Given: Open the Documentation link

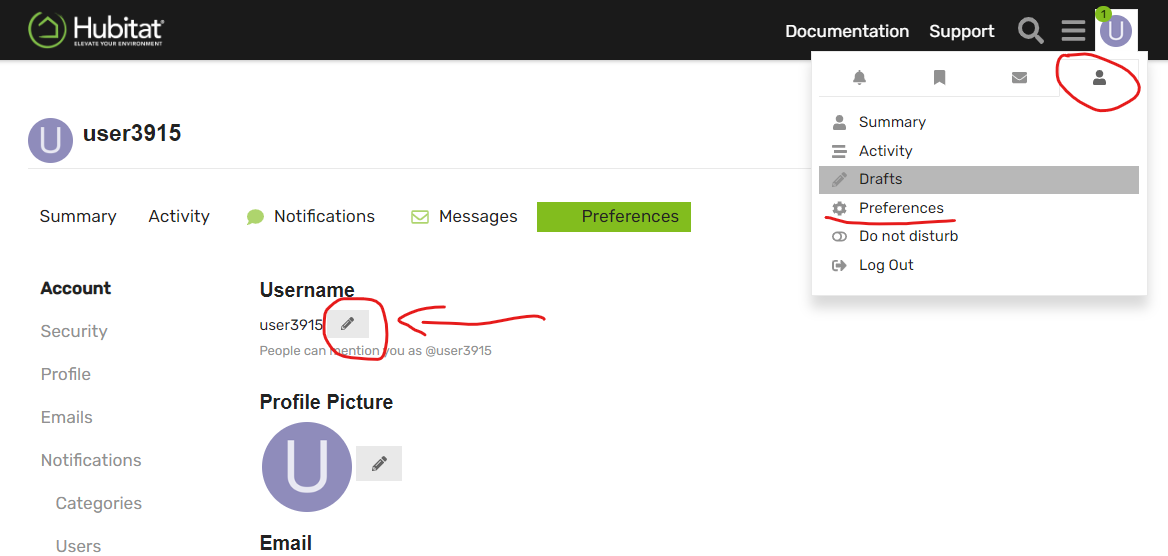Looking at the screenshot, I should [847, 31].
